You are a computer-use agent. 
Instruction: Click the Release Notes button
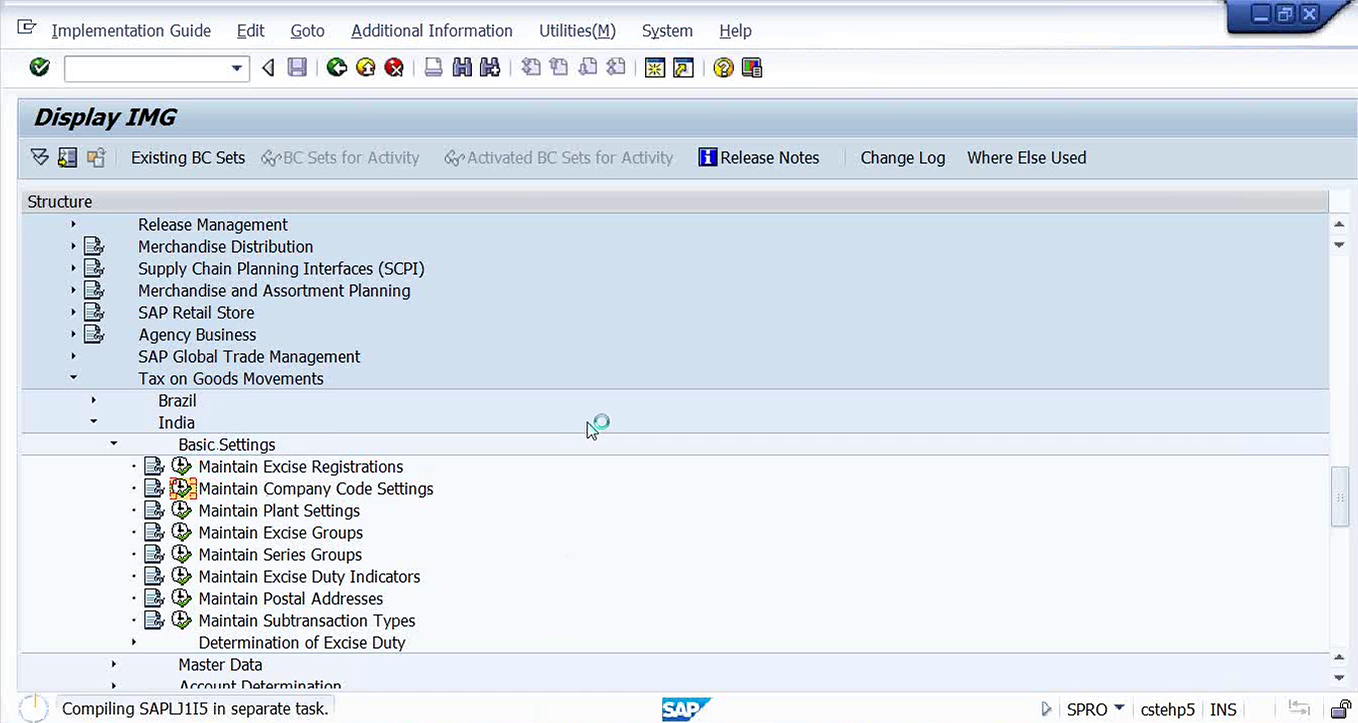click(x=759, y=157)
